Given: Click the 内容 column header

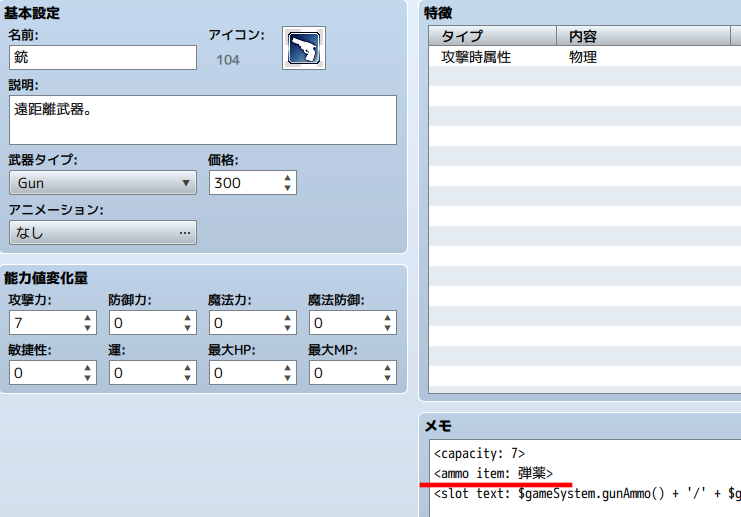Looking at the screenshot, I should point(642,37).
